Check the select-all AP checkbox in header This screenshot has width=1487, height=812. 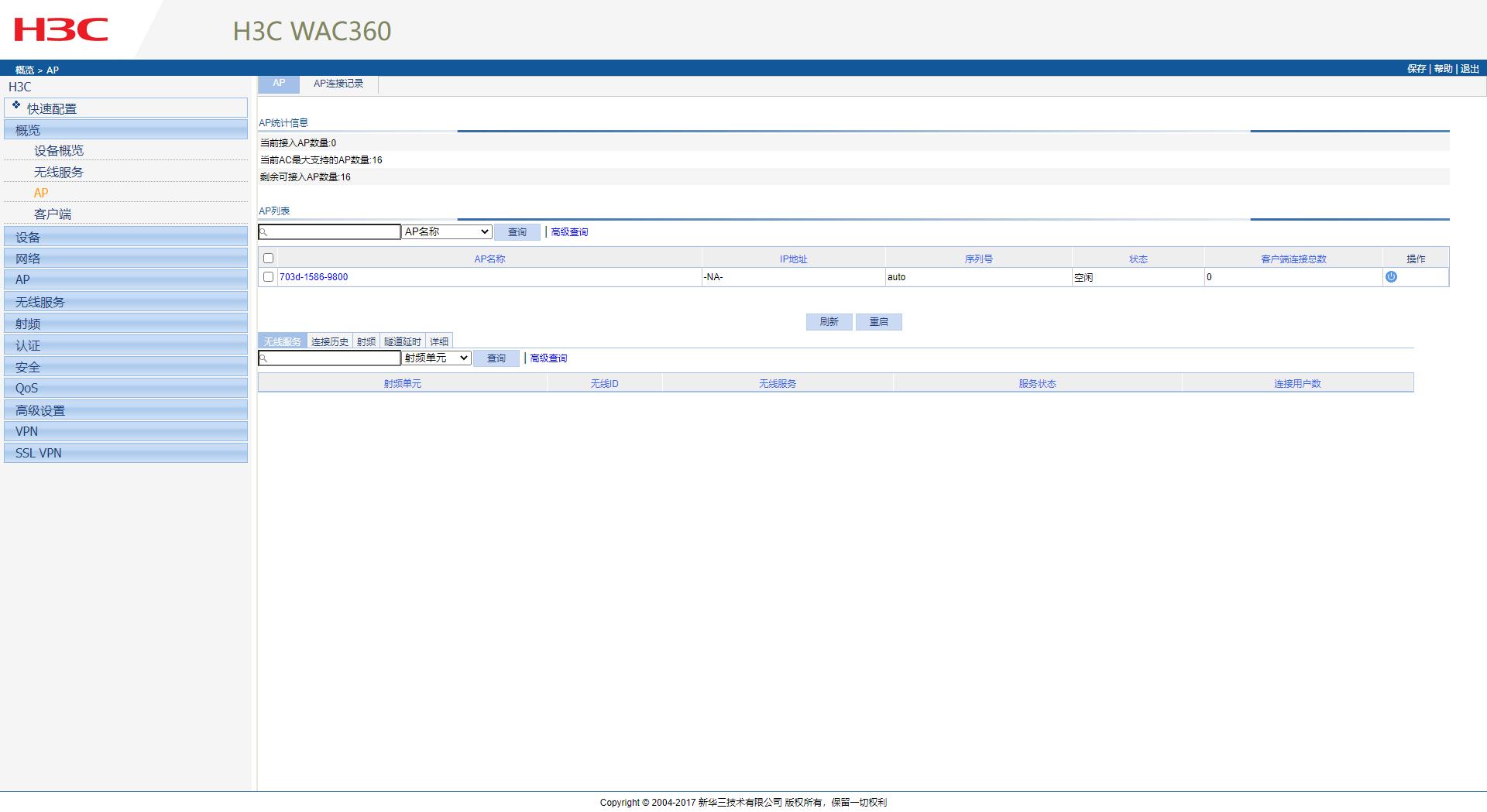point(268,259)
